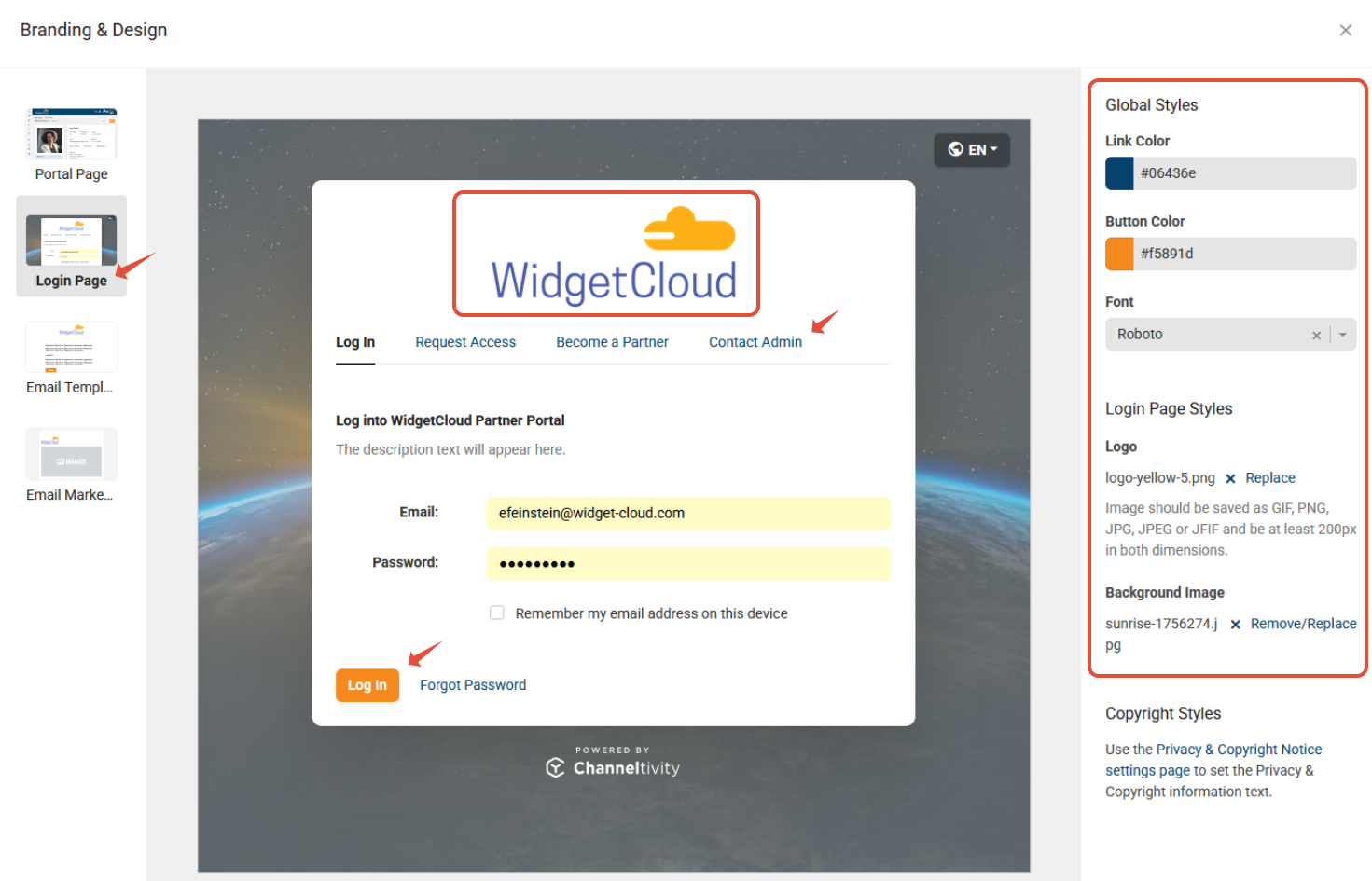Toggle Remember my email address checkbox
Screen dimensions: 1372x881
pyautogui.click(x=497, y=613)
